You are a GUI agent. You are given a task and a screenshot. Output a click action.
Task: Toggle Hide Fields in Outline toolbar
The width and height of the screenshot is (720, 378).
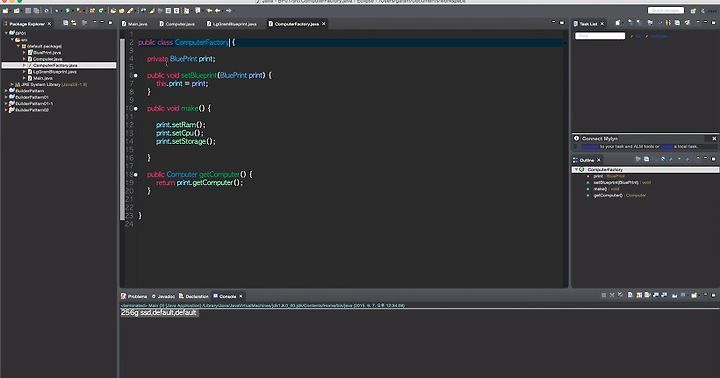point(663,159)
